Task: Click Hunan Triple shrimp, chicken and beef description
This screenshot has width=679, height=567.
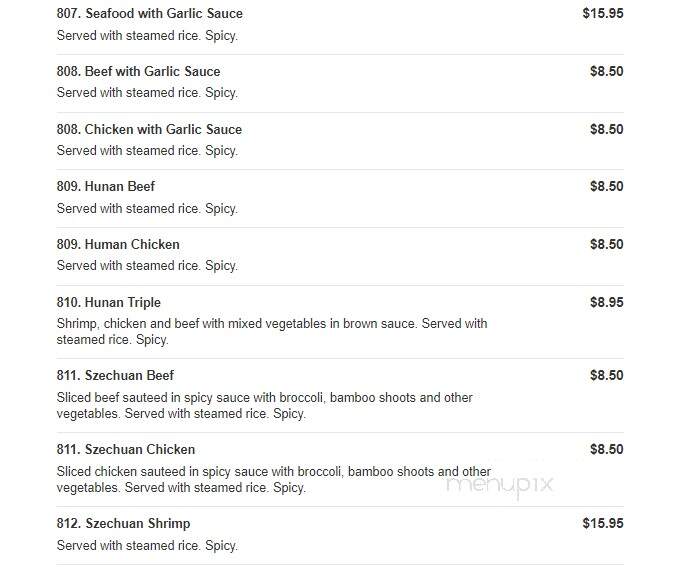Action: (272, 331)
